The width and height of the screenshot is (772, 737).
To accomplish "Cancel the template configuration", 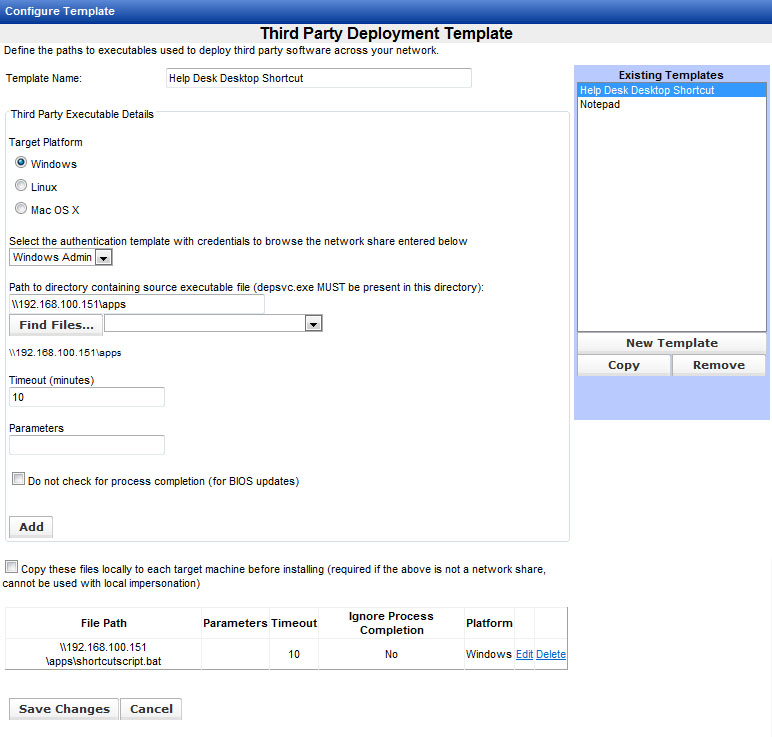I will [x=151, y=709].
